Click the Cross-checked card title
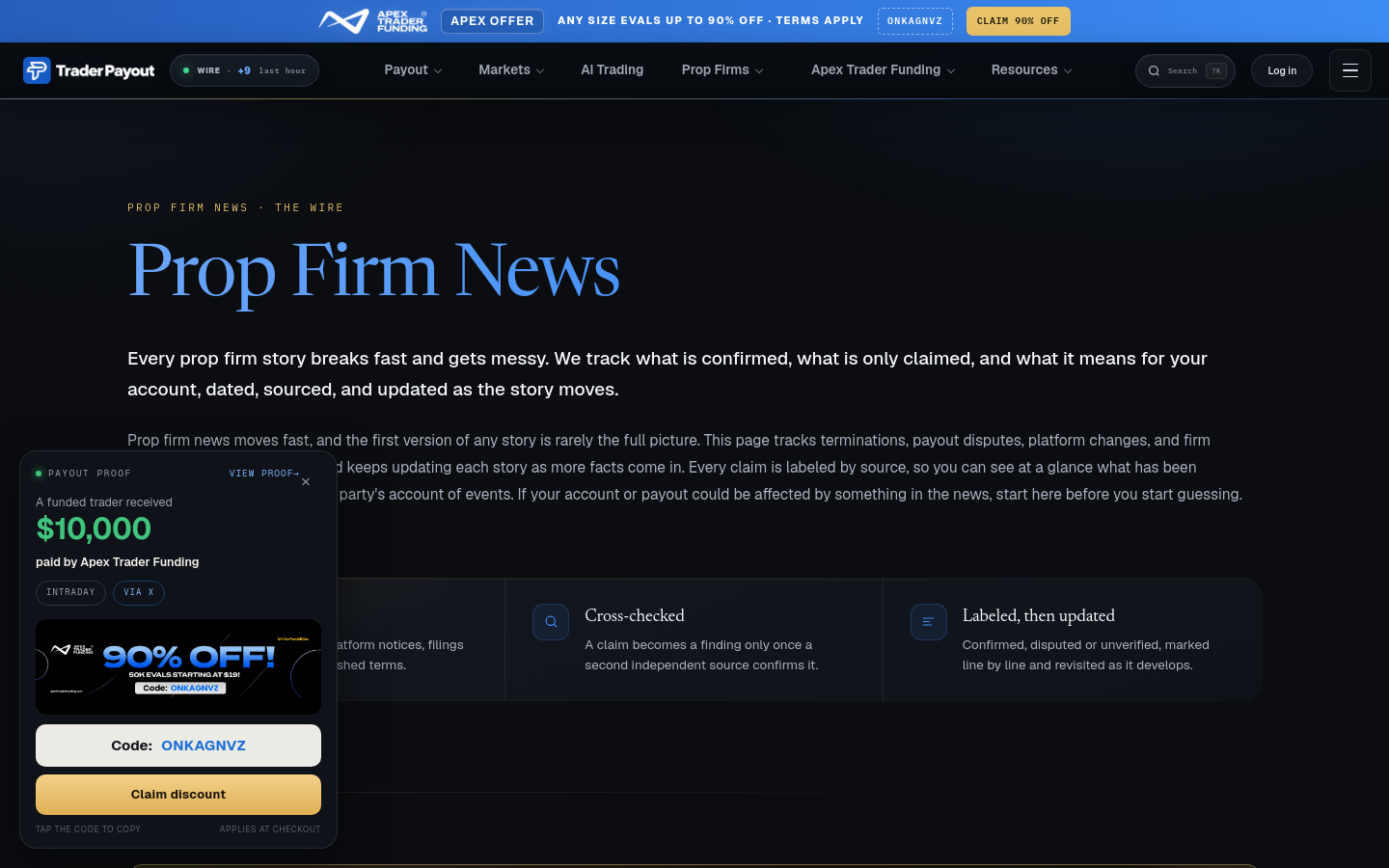The image size is (1389, 868). point(635,615)
